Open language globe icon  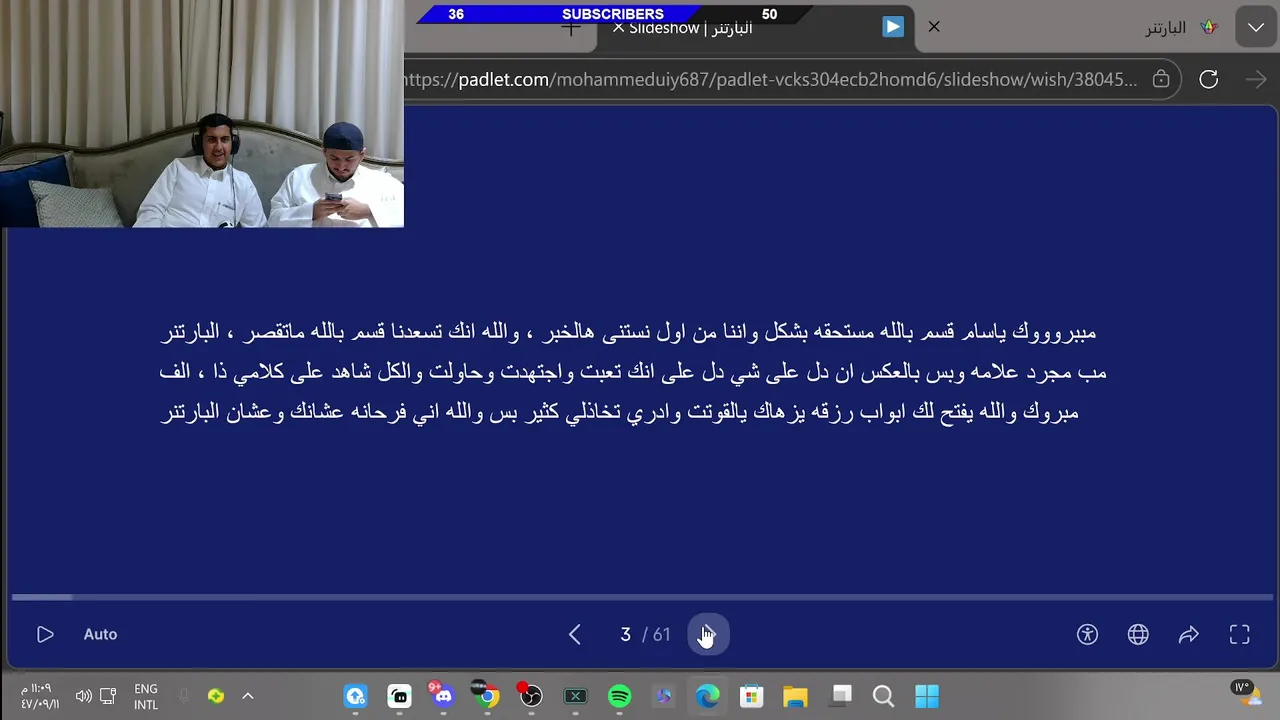click(x=1138, y=634)
